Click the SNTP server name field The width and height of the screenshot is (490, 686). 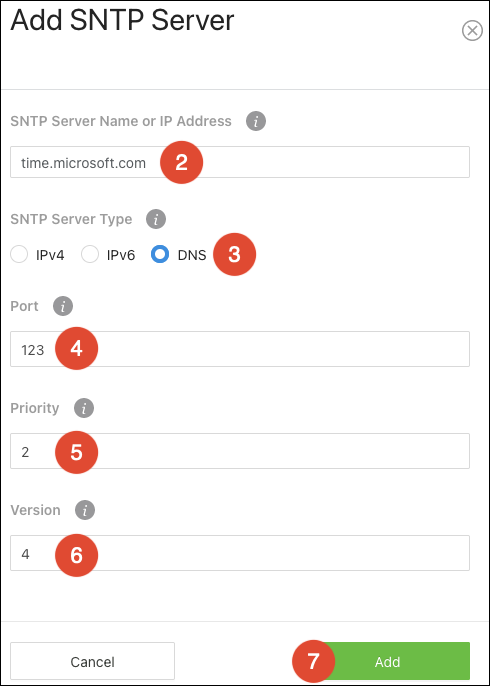(x=240, y=162)
